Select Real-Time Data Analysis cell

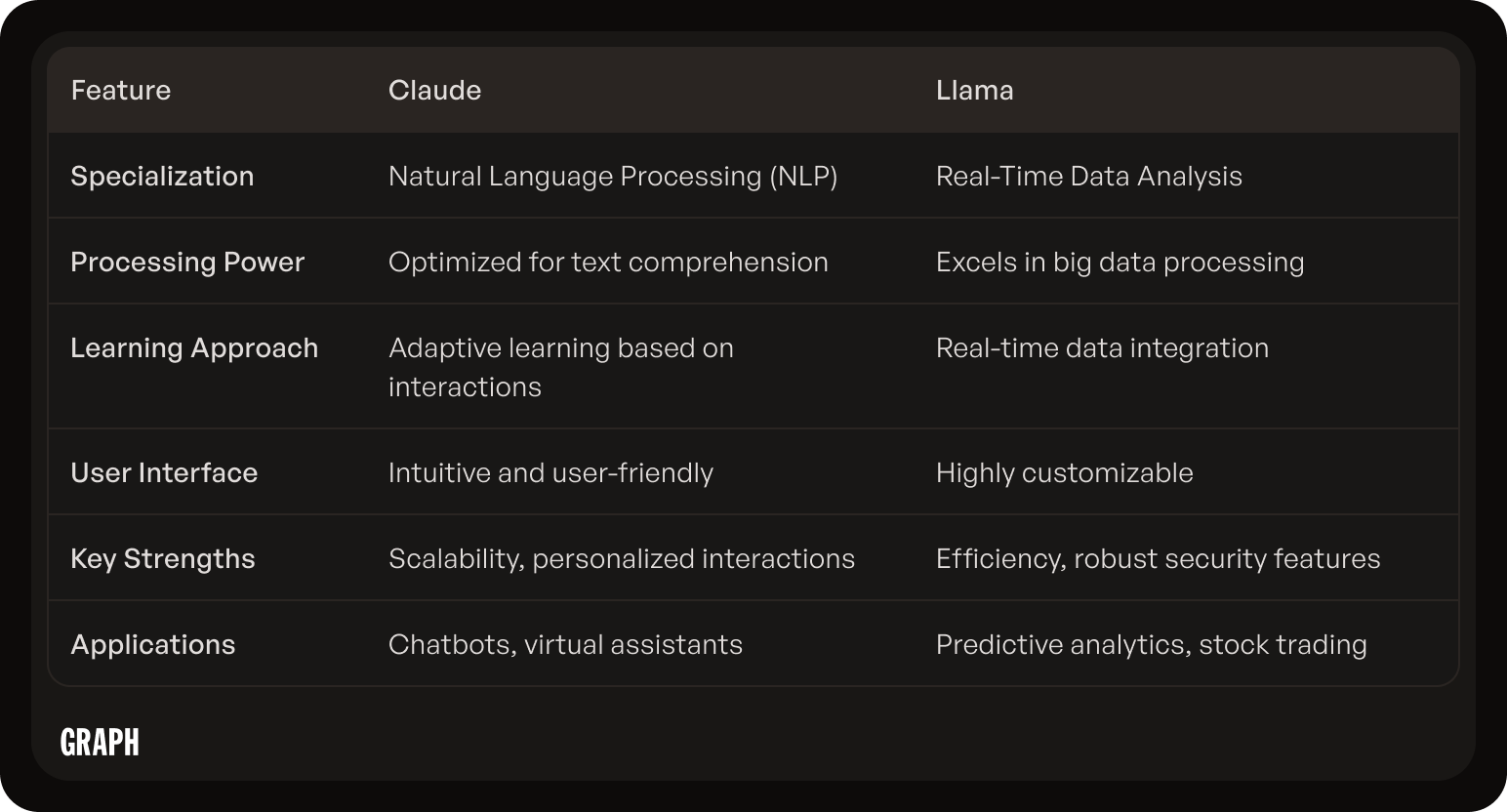pos(1089,176)
